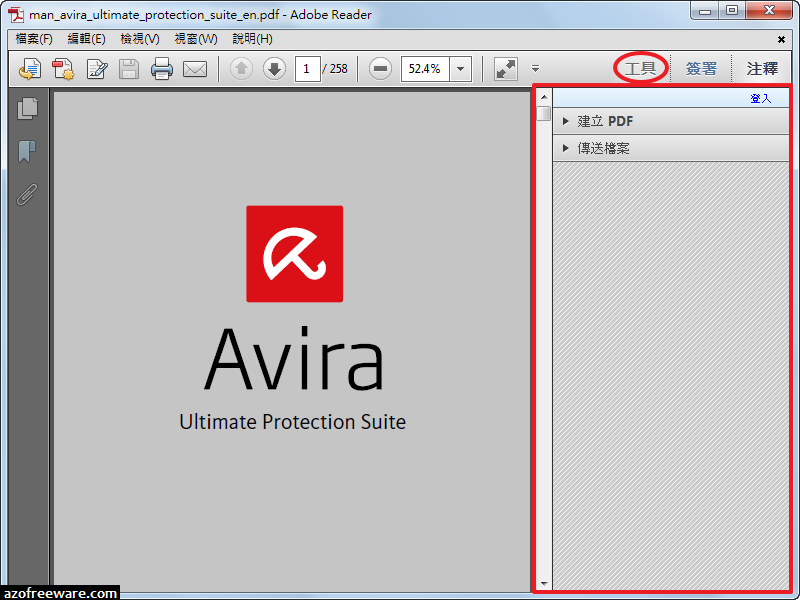Image resolution: width=800 pixels, height=600 pixels.
Task: Open page thumbnails panel in sidebar
Action: coord(28,108)
